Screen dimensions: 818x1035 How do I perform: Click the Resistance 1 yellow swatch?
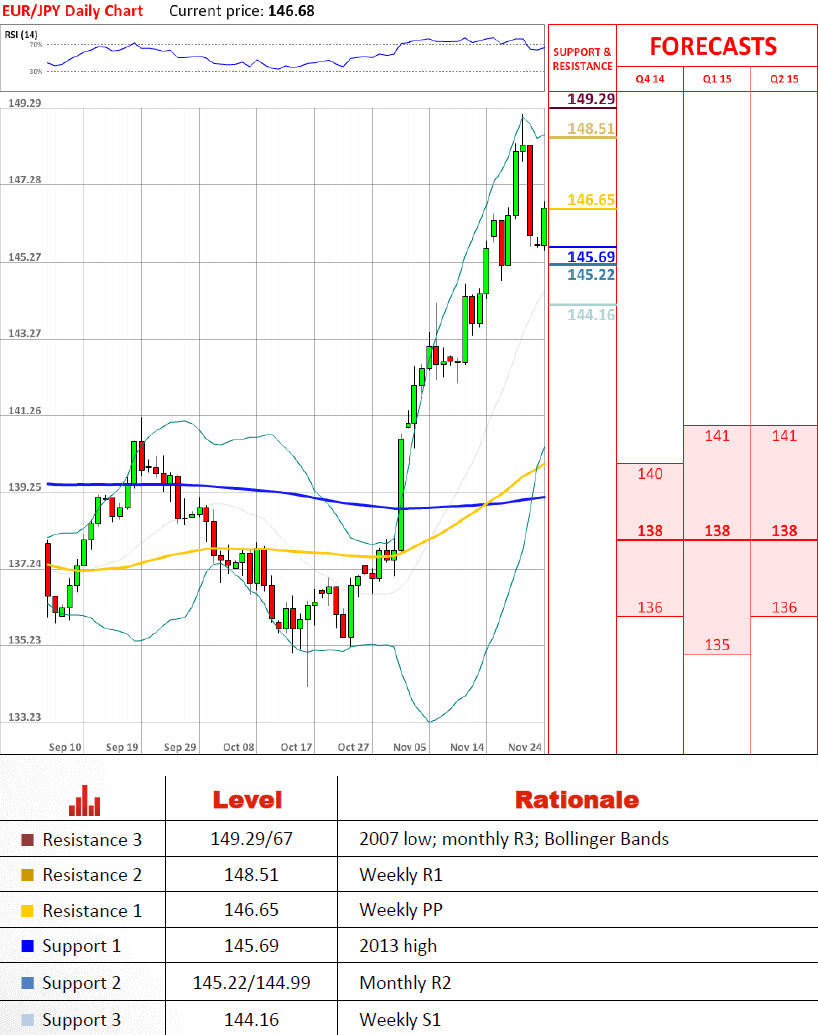pyautogui.click(x=27, y=911)
